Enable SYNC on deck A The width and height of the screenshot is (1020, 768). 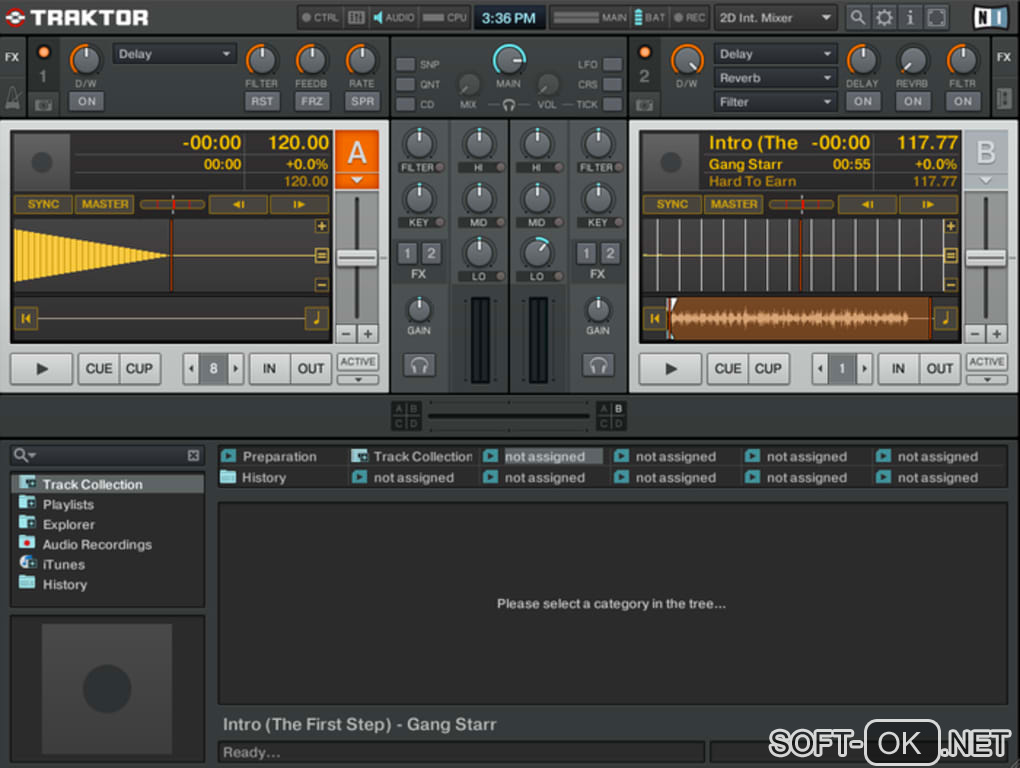[43, 204]
